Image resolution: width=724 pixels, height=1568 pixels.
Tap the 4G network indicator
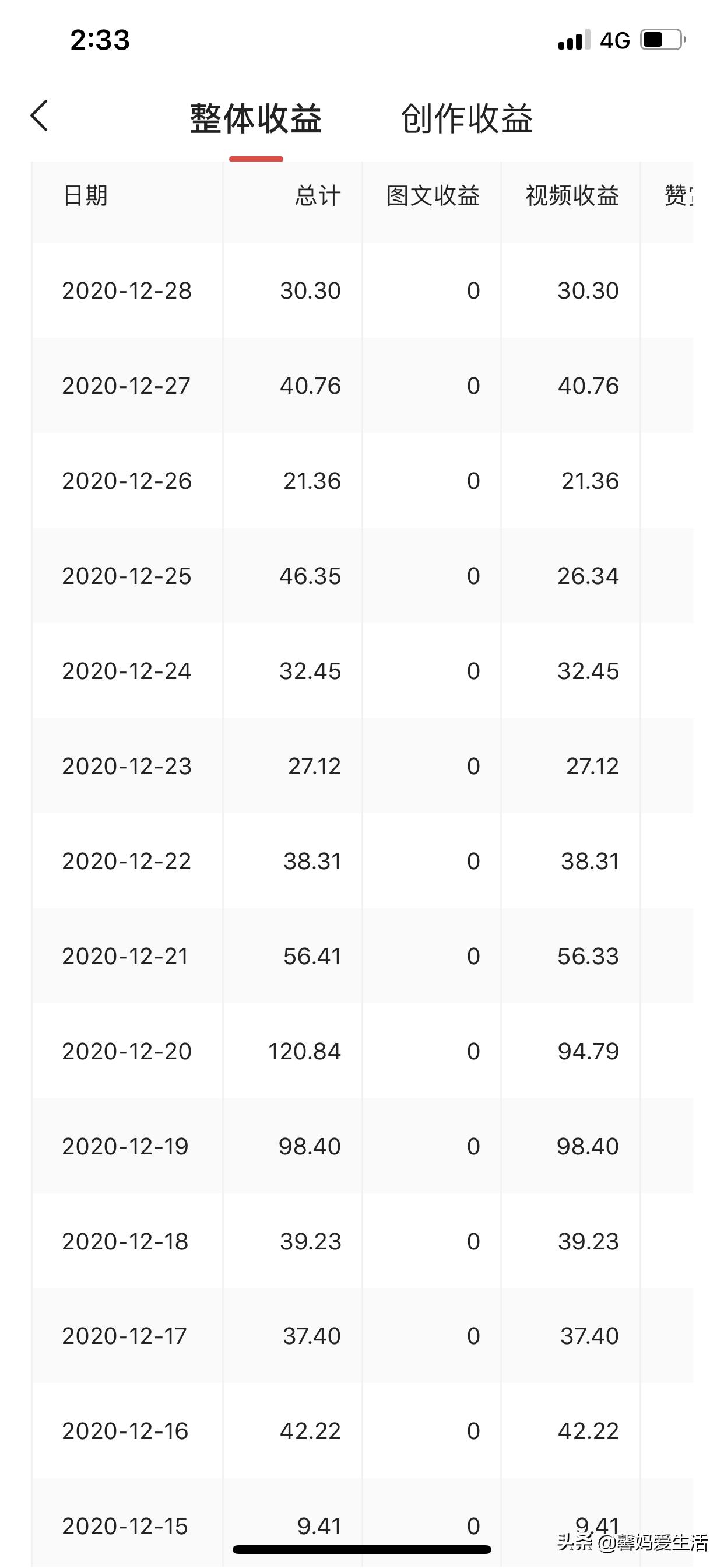coord(614,41)
